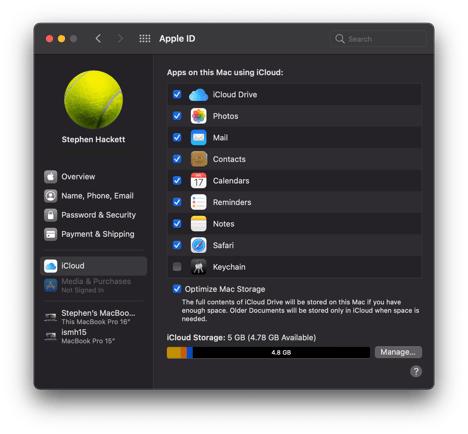468x434 pixels.
Task: Click the Search field
Action: click(378, 39)
